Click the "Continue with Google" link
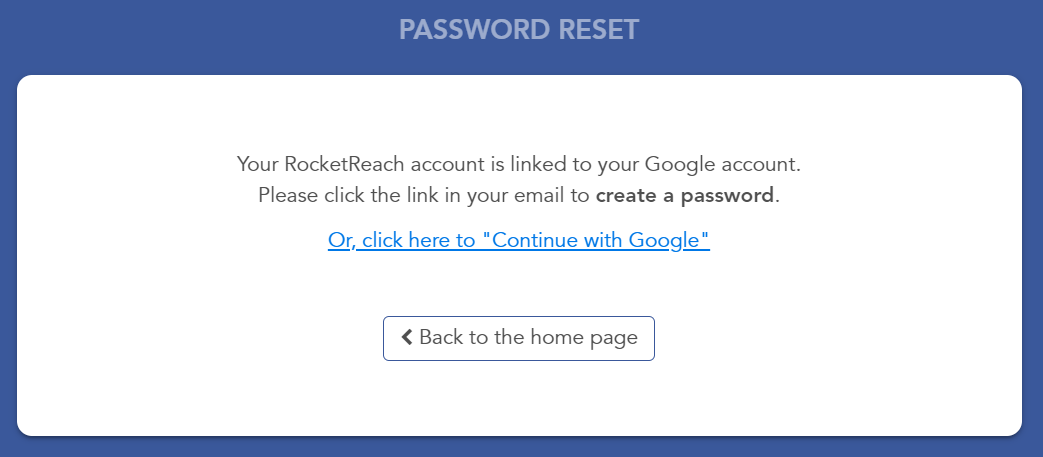Viewport: 1043px width, 457px height. click(x=518, y=240)
